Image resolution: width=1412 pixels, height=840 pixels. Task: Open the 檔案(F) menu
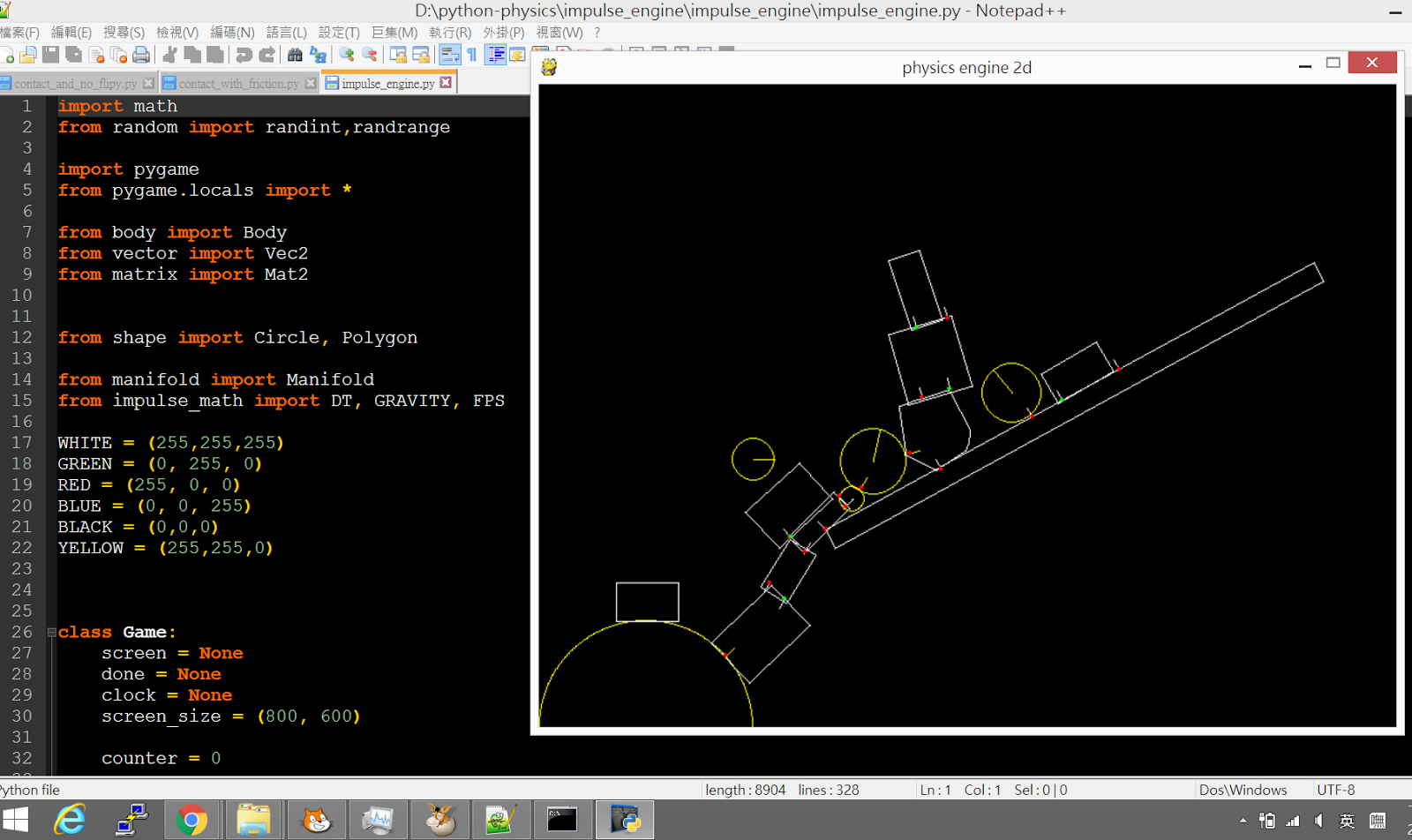(19, 33)
